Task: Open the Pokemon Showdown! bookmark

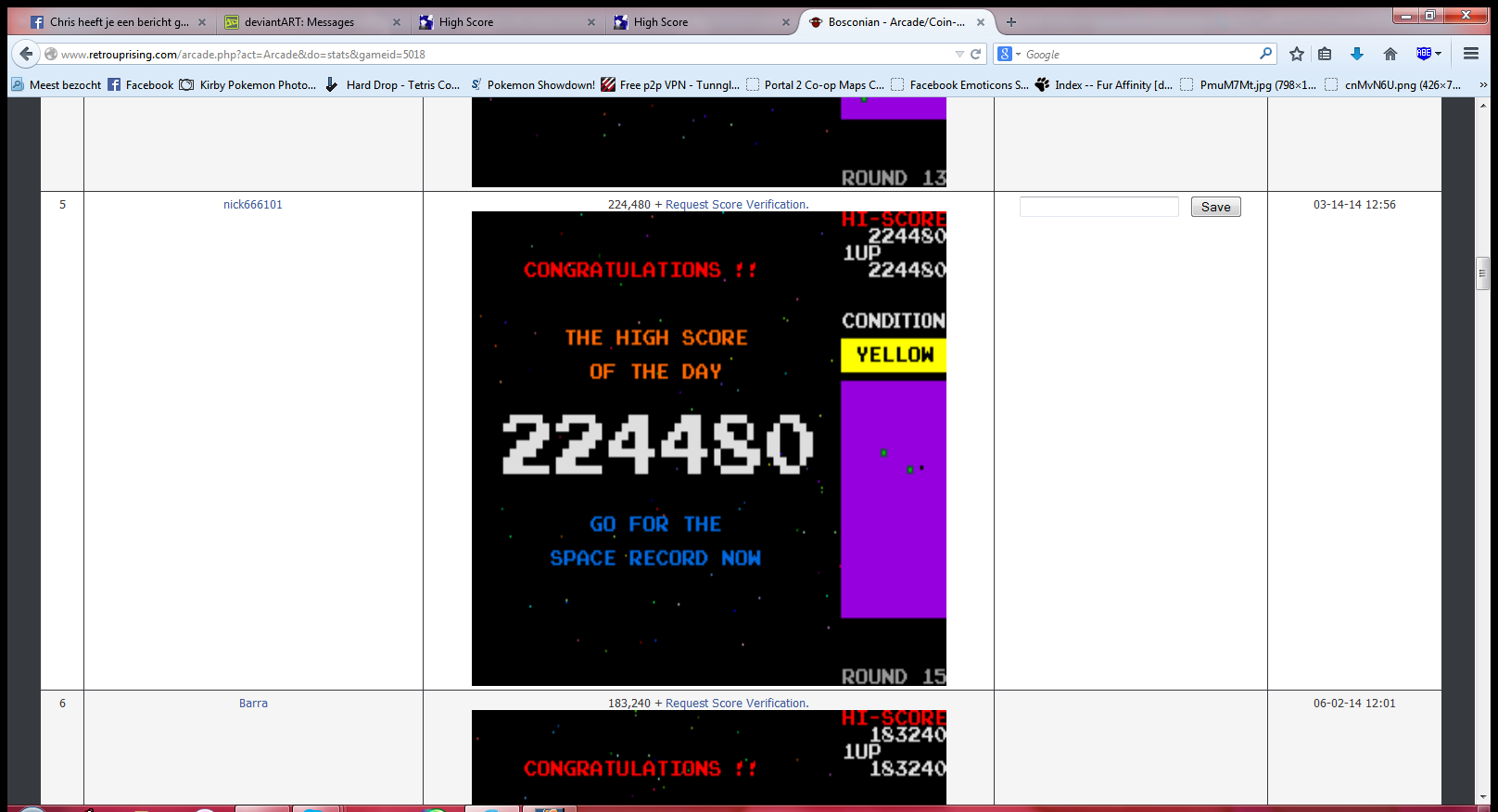Action: (540, 85)
